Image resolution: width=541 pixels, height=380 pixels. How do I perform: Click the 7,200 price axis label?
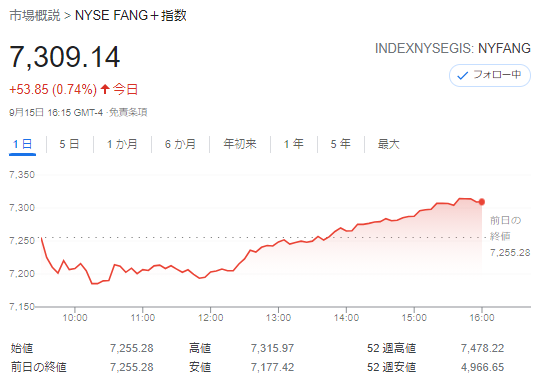[22, 274]
